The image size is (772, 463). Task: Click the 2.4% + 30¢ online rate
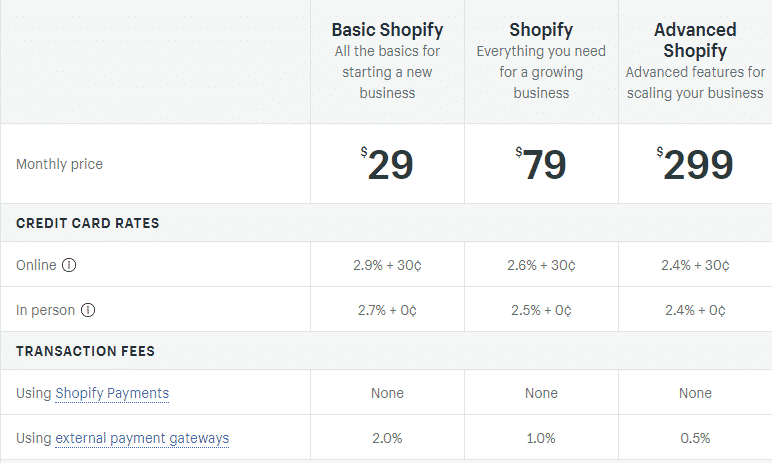pos(695,266)
